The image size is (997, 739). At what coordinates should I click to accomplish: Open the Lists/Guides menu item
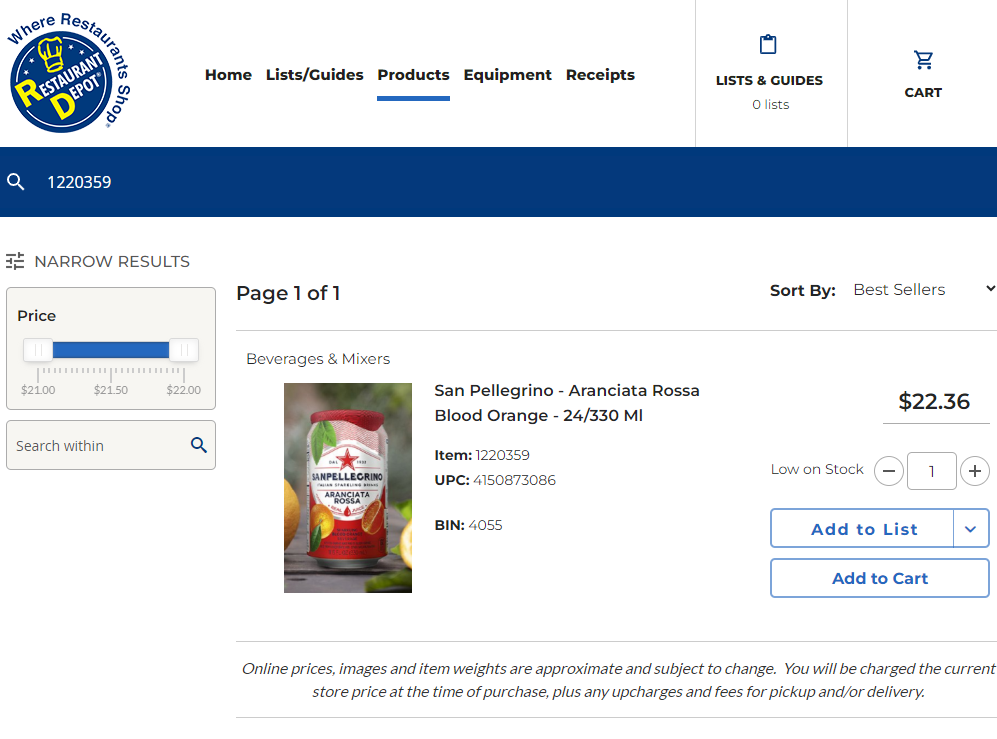(315, 75)
